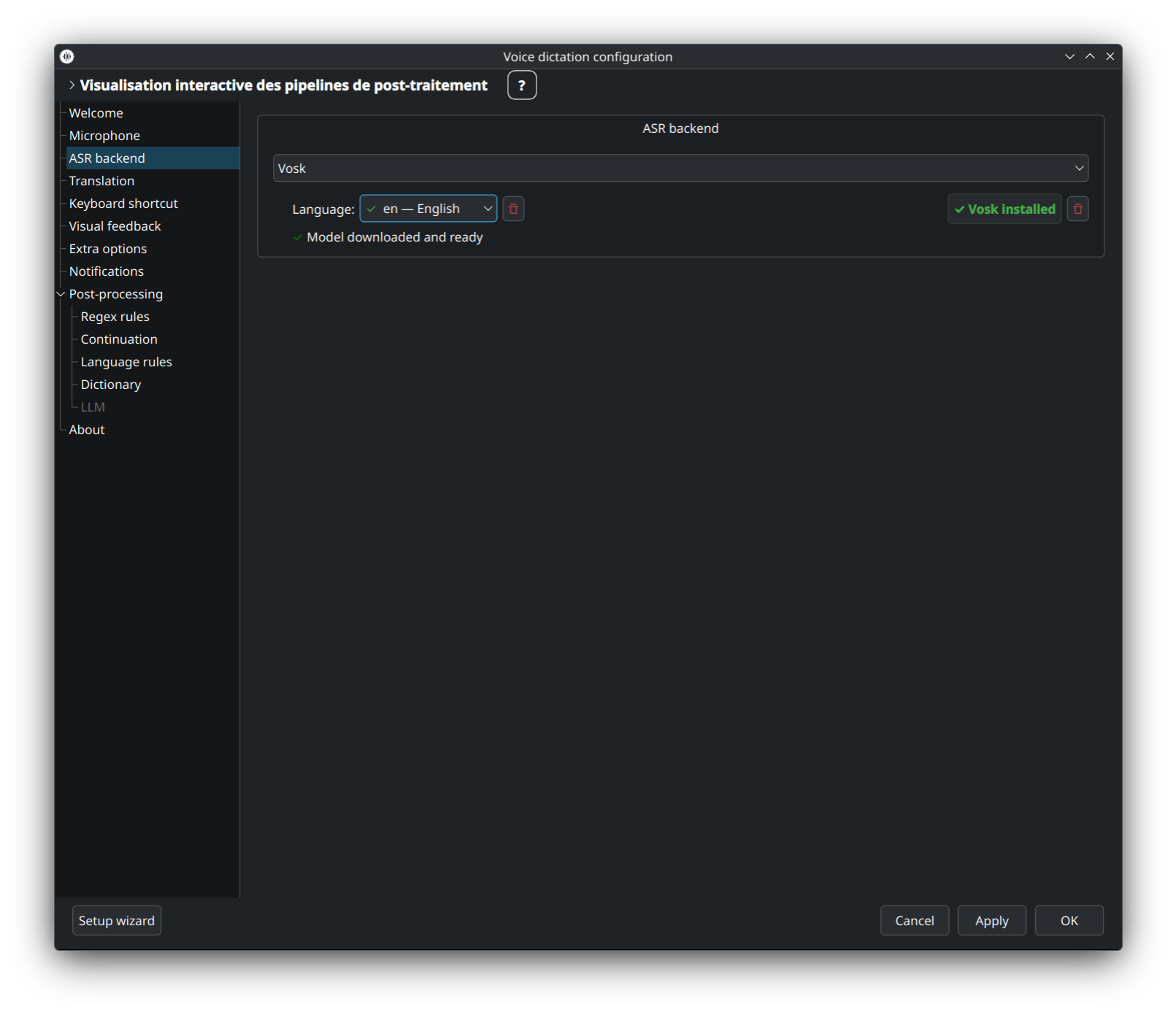Collapse the Post-processing tree node
Viewport: 1176px width, 1015px height.
[61, 294]
